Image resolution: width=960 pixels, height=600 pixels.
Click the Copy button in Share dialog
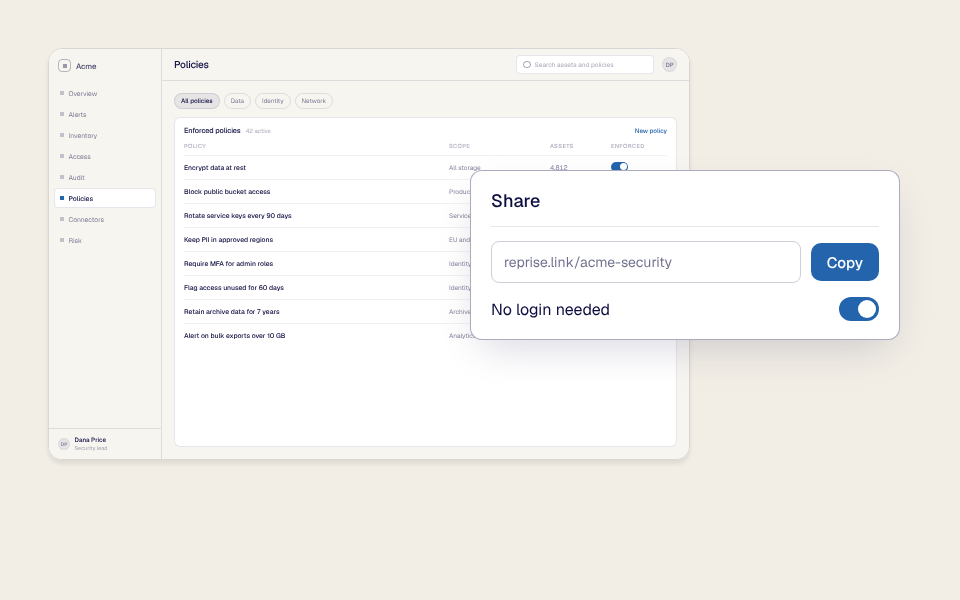pyautogui.click(x=844, y=262)
